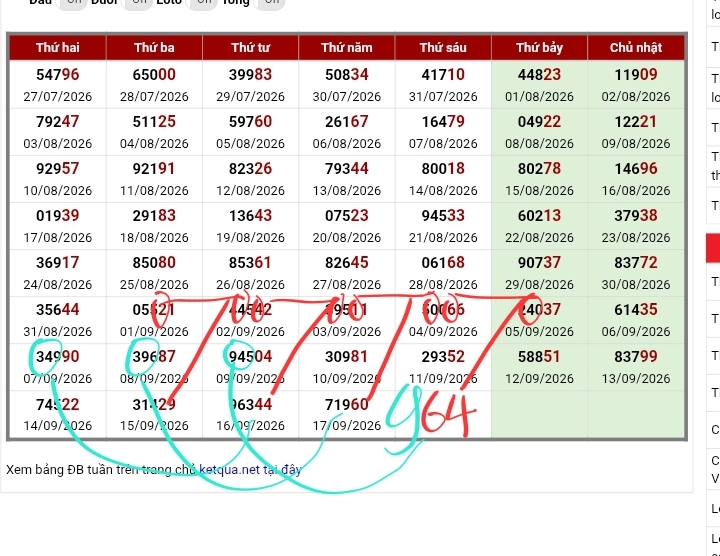720x556 pixels.
Task: Select the Thứ bảy column header
Action: tap(540, 47)
